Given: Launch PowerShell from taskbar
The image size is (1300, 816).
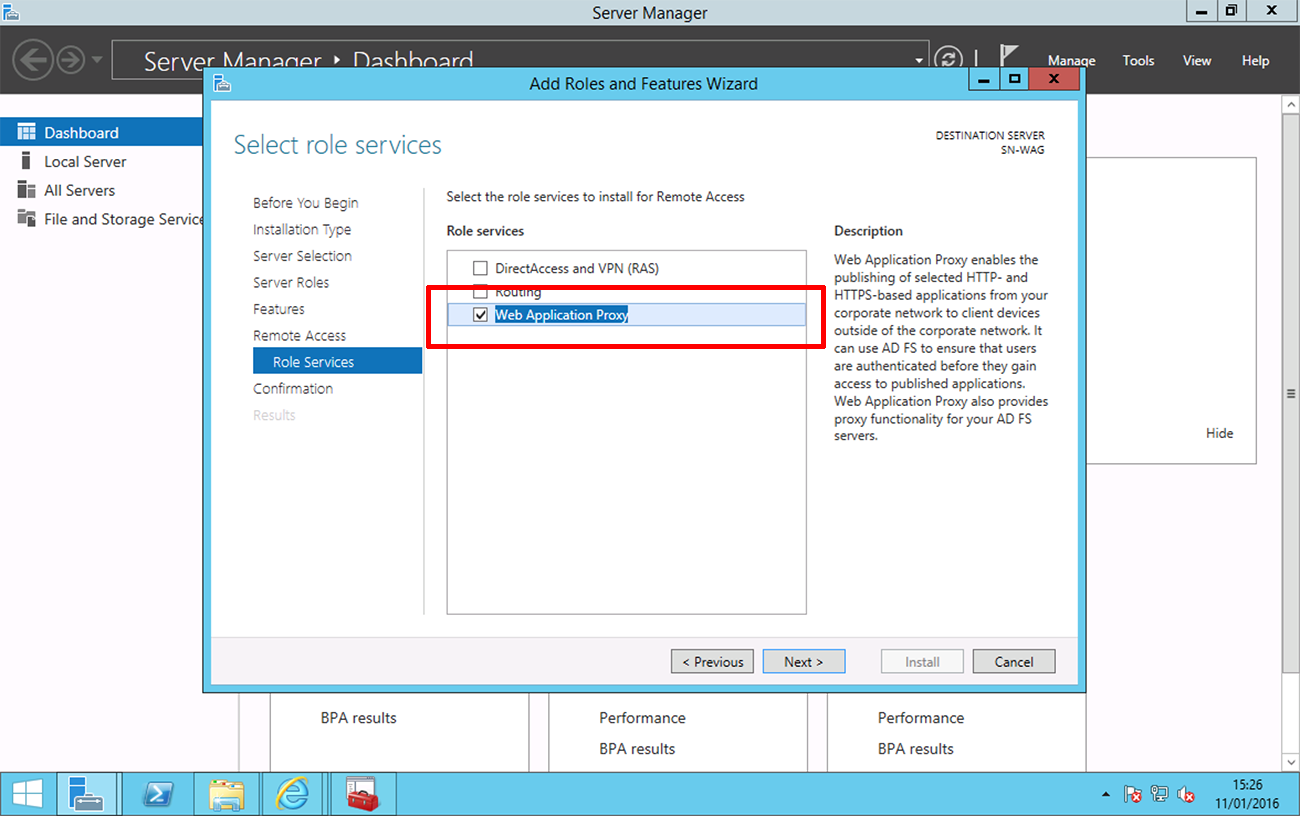Looking at the screenshot, I should click(158, 795).
